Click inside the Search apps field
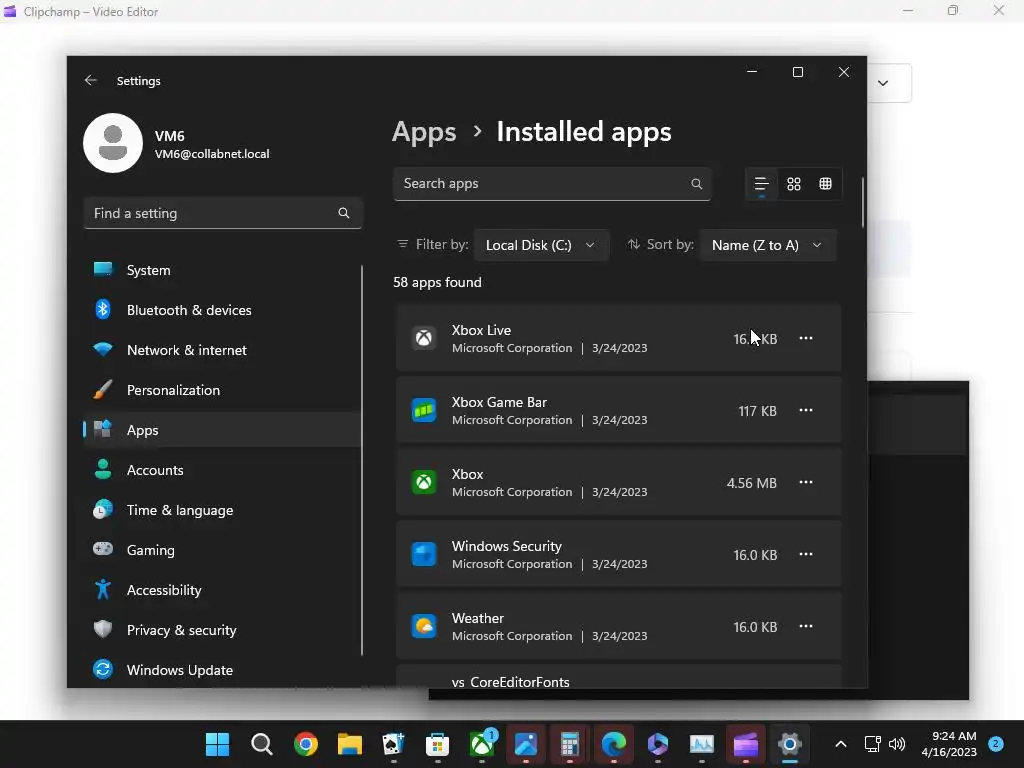 tap(552, 184)
